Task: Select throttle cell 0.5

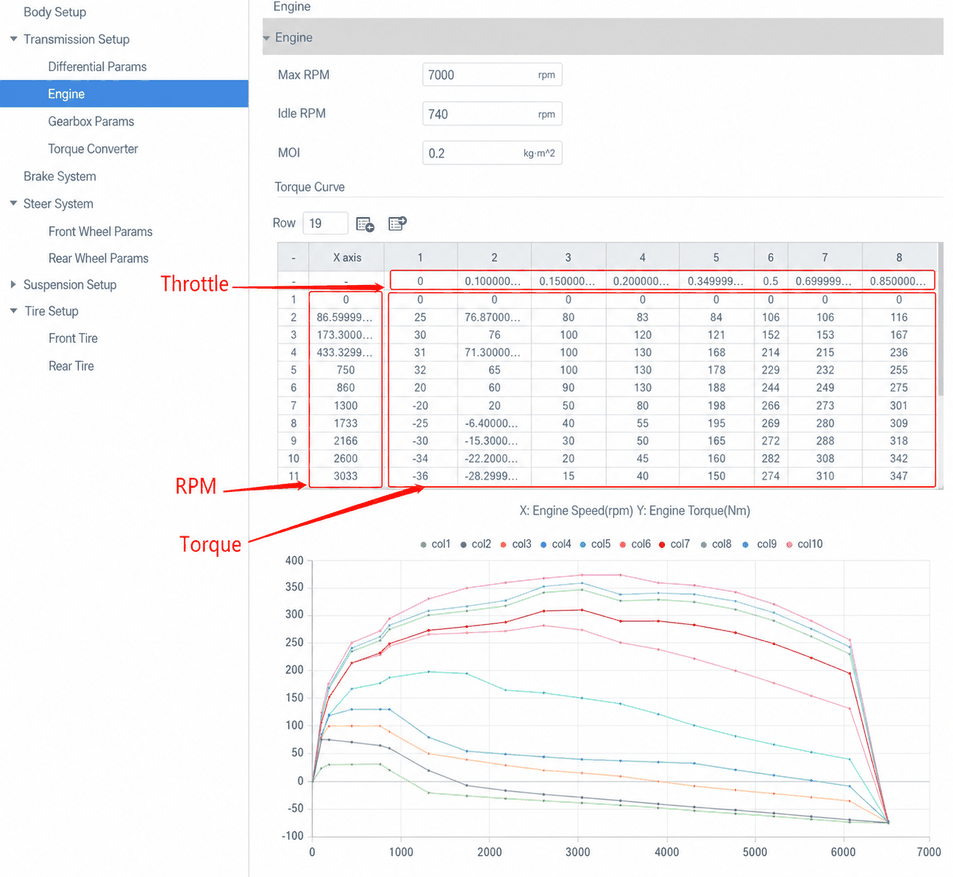Action: coord(771,281)
